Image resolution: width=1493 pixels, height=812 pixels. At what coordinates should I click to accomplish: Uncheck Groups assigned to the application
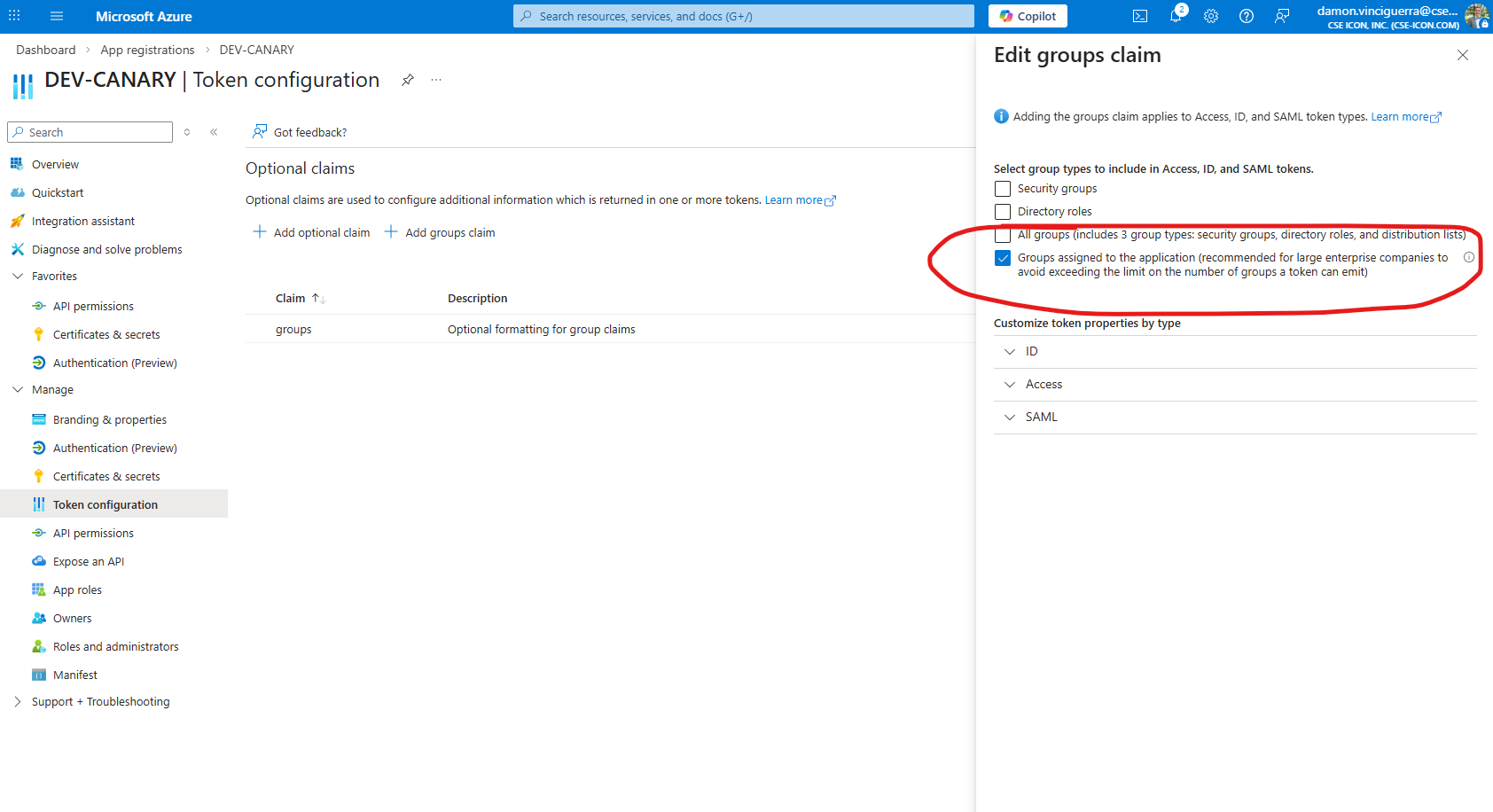point(1003,258)
